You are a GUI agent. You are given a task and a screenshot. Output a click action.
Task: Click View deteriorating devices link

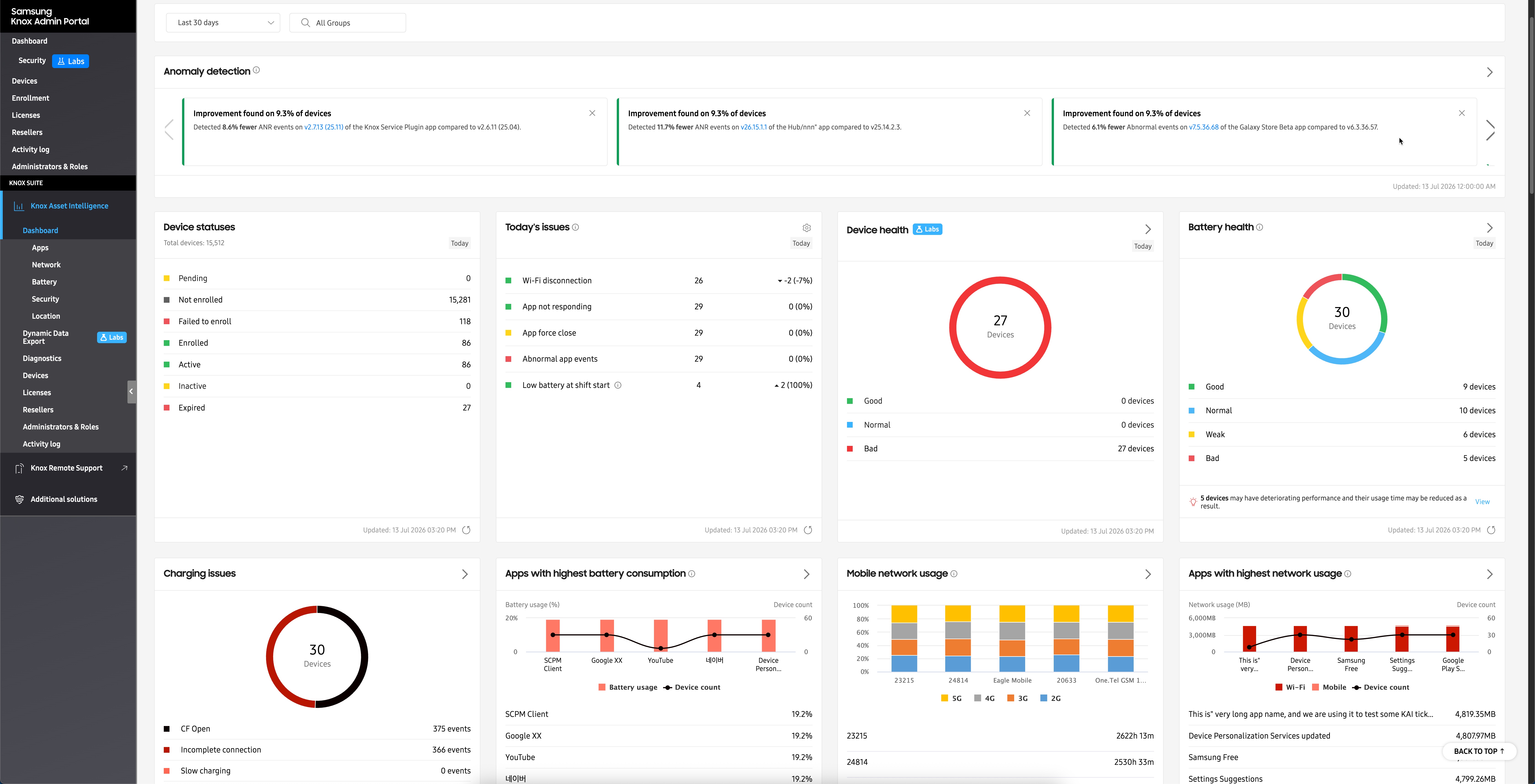click(1482, 502)
